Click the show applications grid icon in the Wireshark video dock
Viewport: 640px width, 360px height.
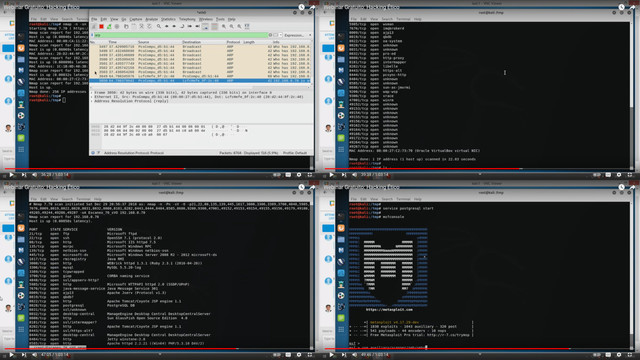[21, 149]
